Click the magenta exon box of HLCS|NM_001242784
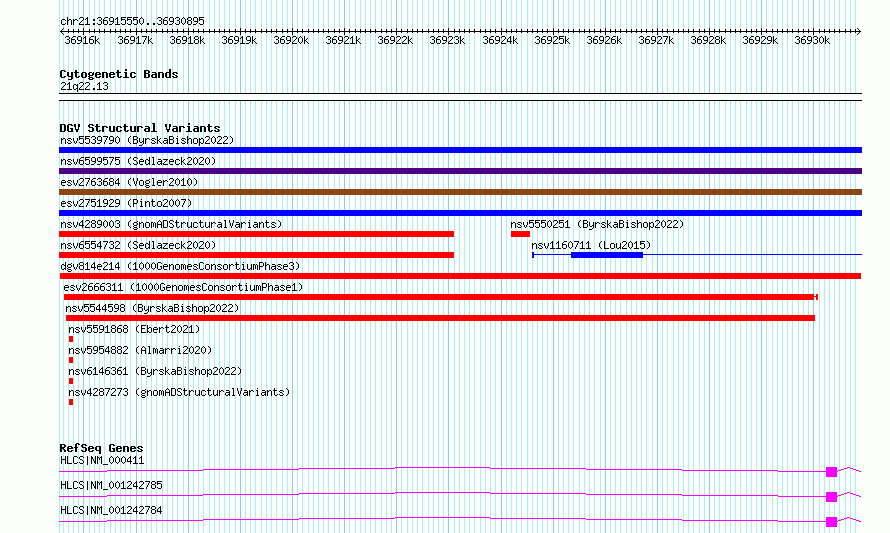 click(832, 522)
